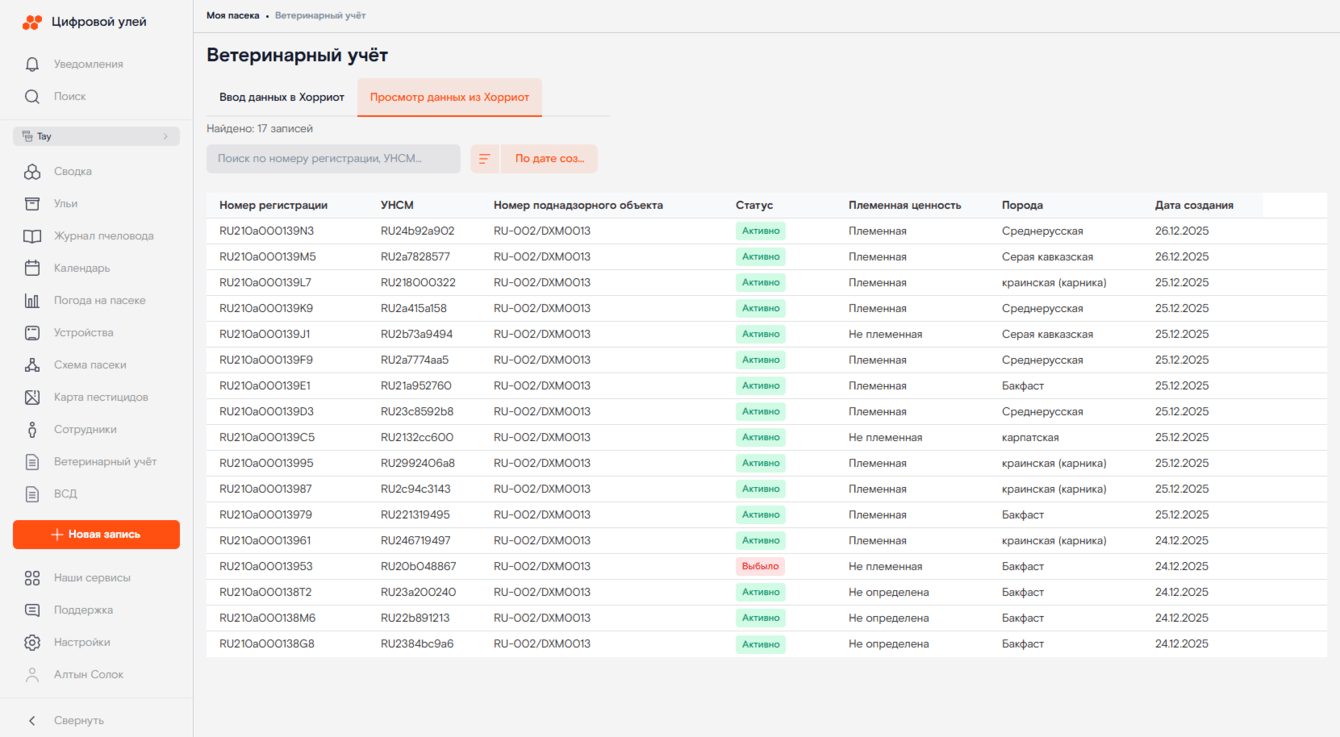Open Настройки gear icon

click(x=32, y=643)
